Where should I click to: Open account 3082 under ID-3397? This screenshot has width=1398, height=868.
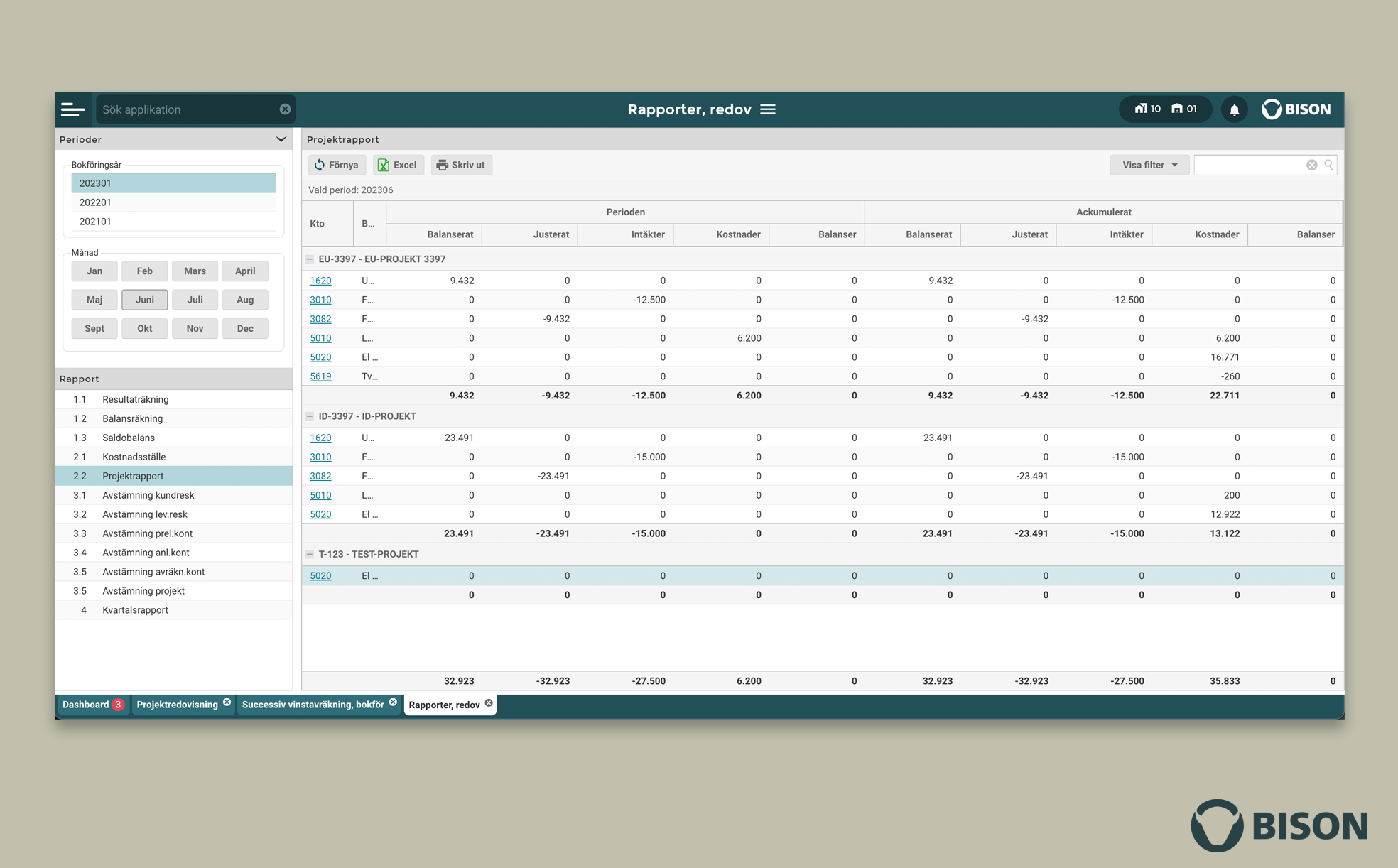tap(320, 476)
